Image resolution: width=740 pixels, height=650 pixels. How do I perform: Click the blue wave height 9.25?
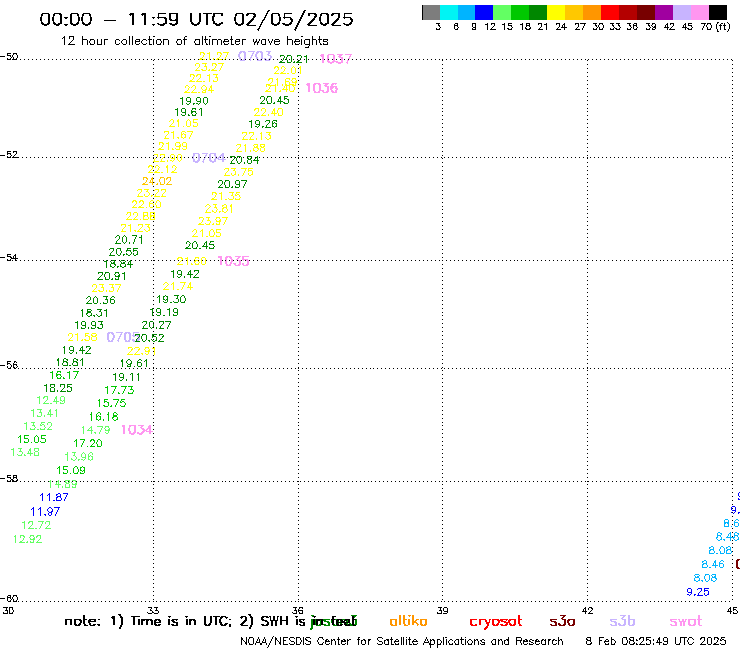pos(698,592)
